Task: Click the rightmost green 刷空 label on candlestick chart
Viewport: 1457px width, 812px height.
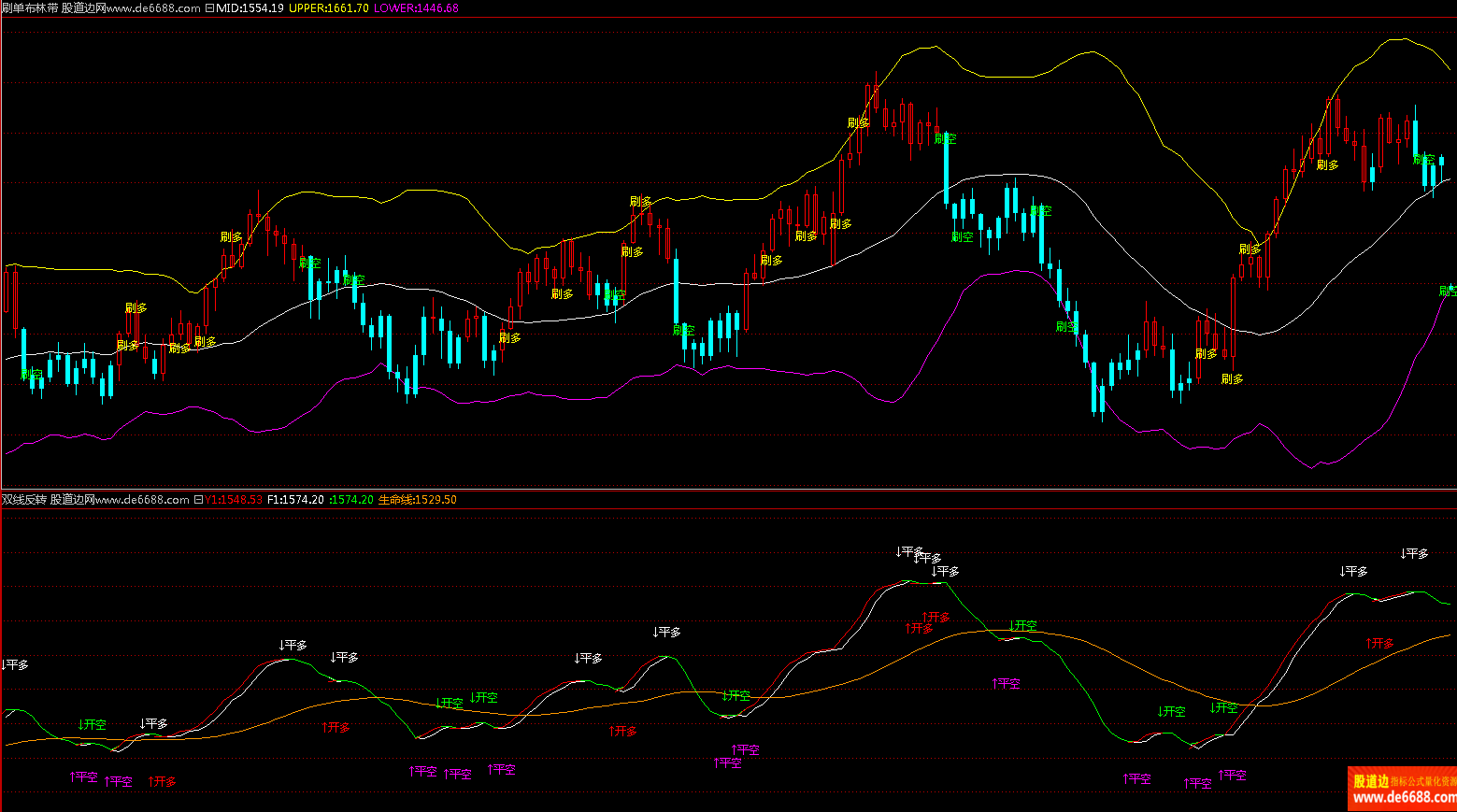Action: click(1447, 292)
